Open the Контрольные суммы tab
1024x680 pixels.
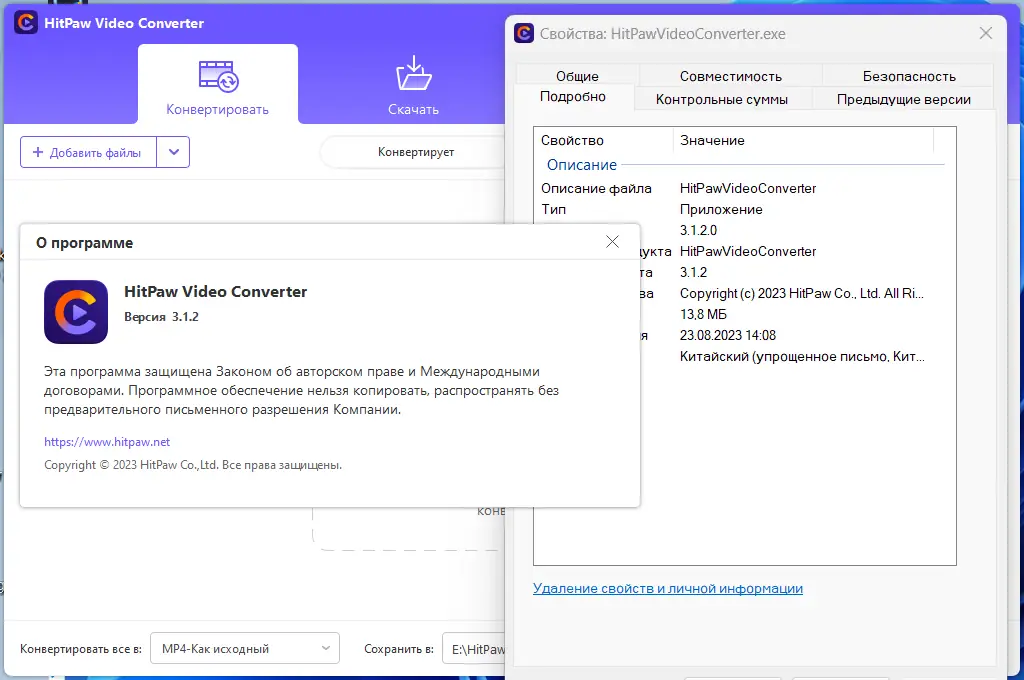(722, 99)
